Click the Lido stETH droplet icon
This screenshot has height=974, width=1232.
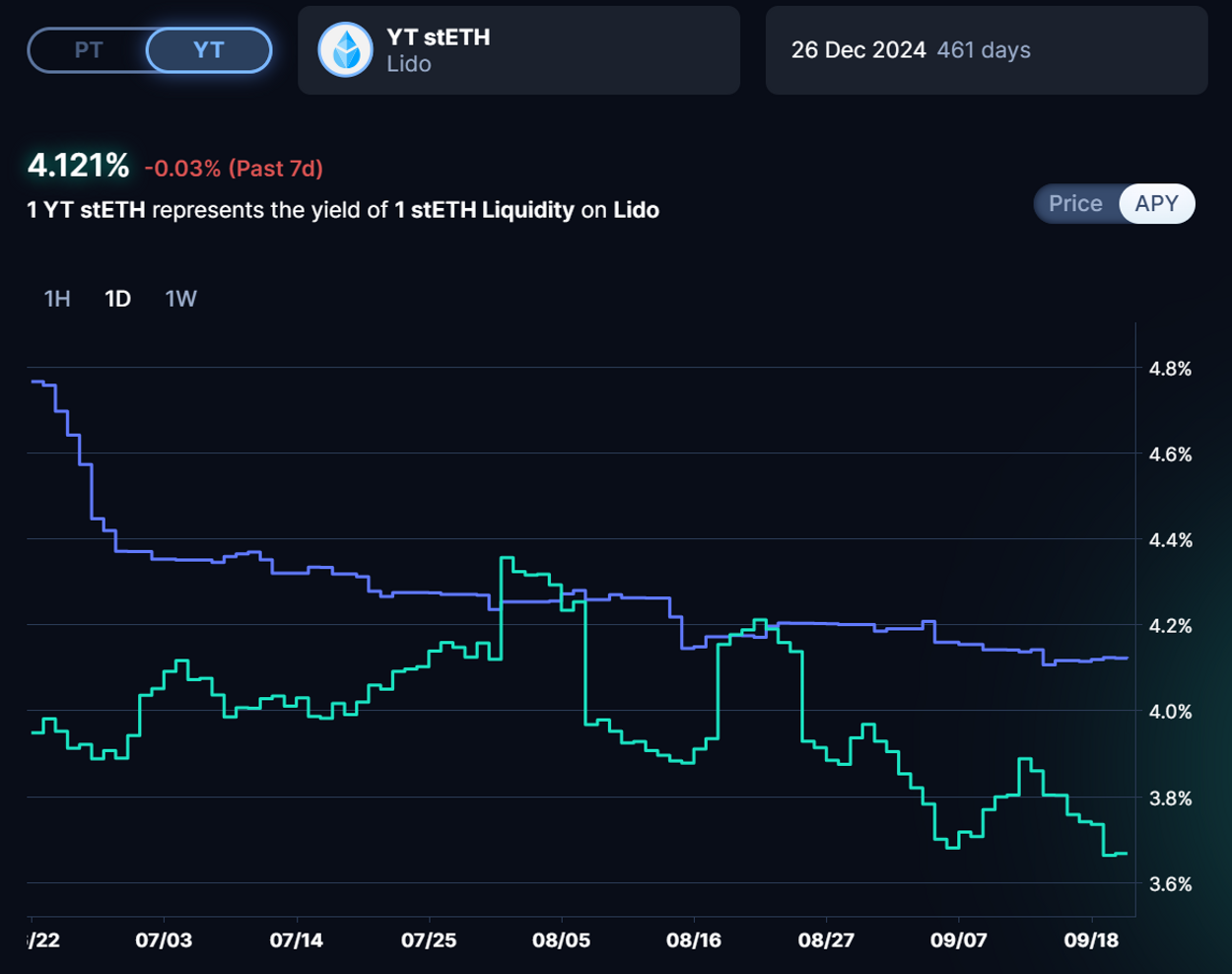coord(345,50)
